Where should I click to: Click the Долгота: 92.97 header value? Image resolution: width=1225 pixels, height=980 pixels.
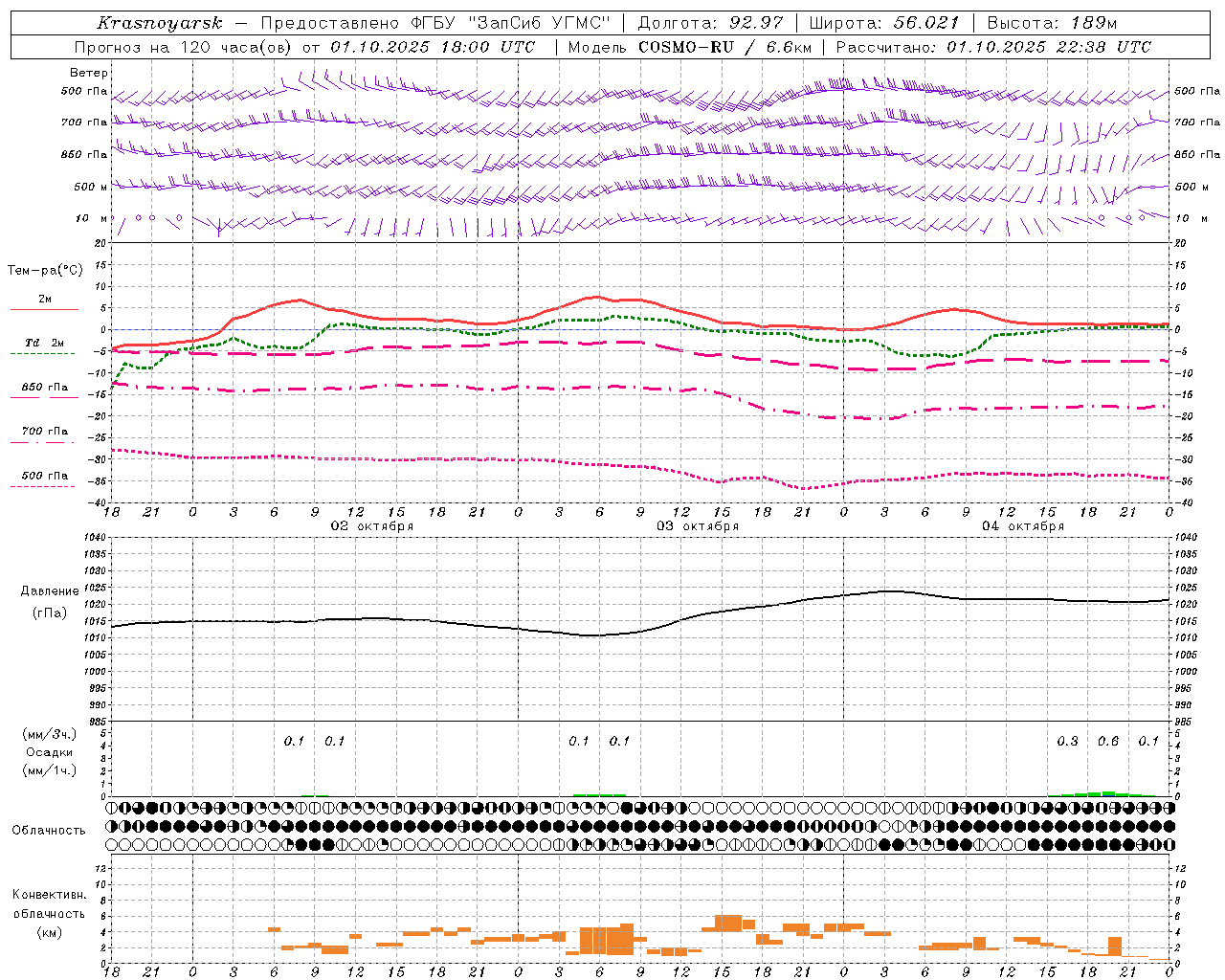click(709, 23)
